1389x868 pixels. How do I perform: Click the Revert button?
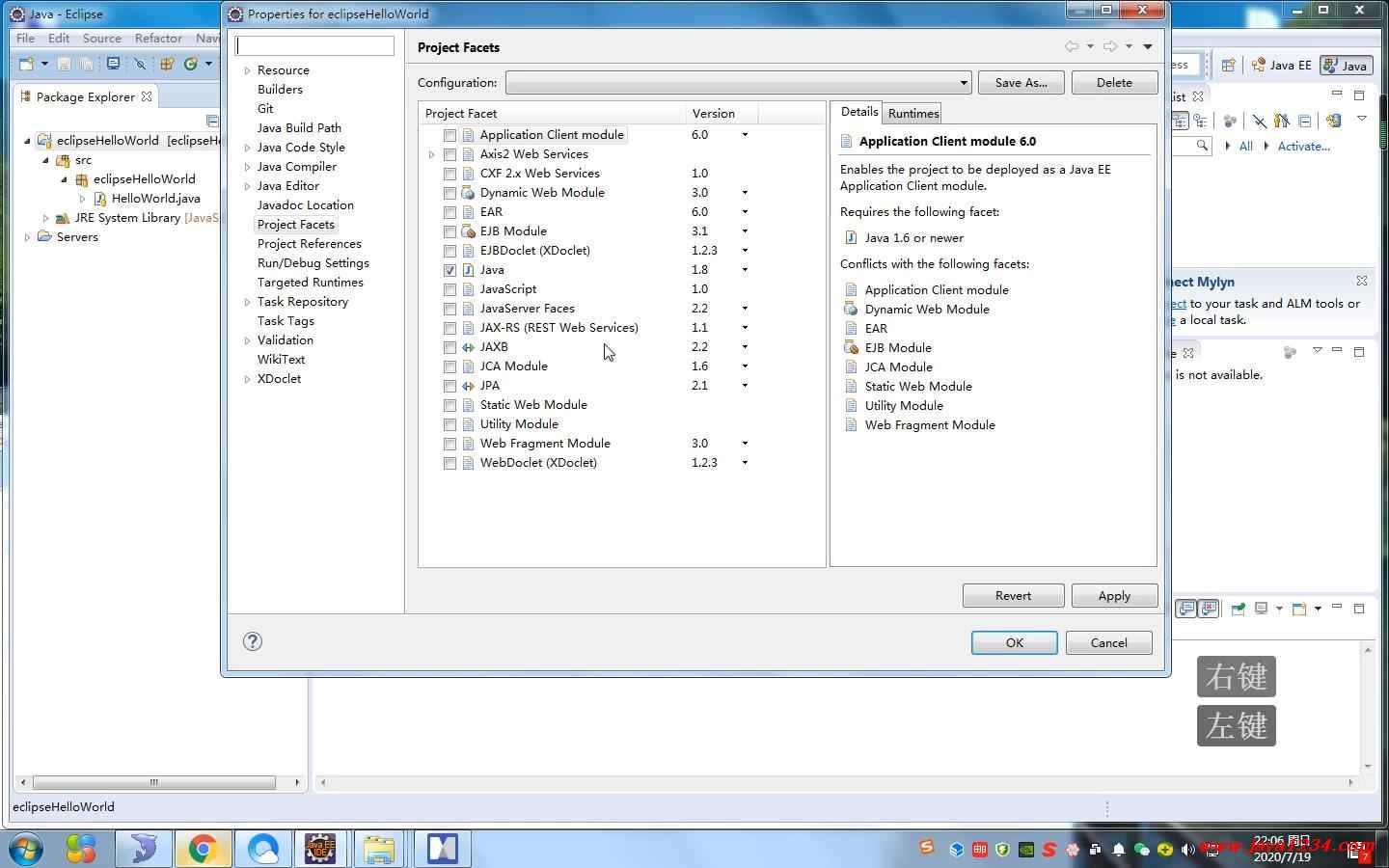tap(1013, 595)
